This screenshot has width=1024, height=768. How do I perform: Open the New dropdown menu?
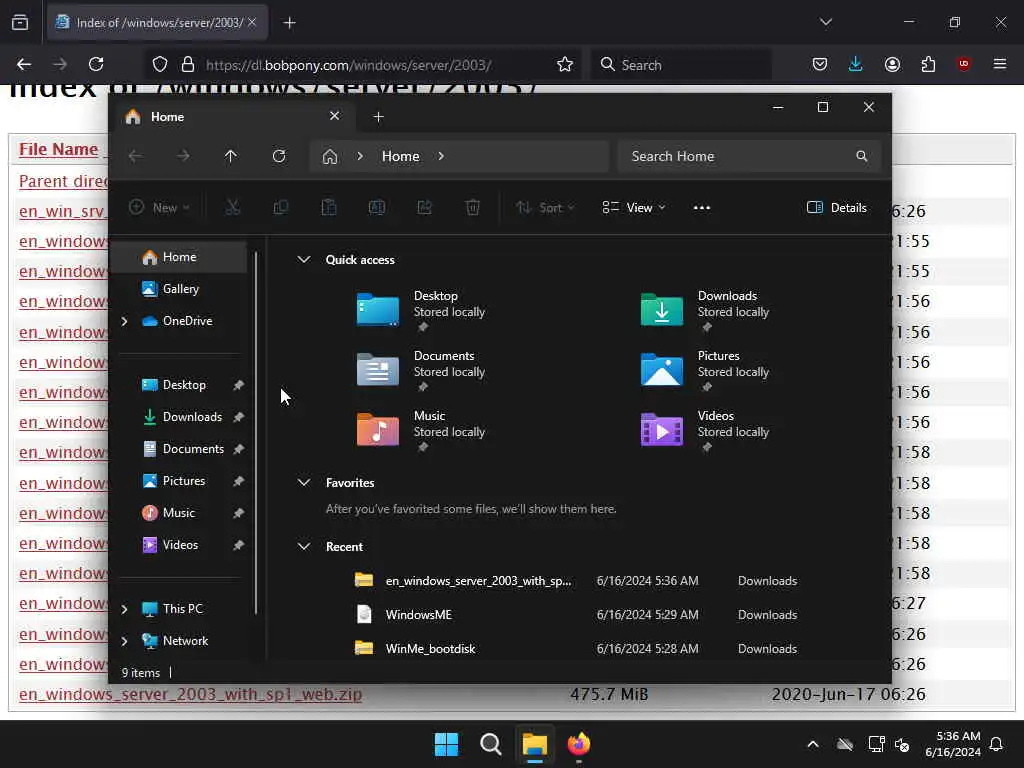[x=159, y=208]
